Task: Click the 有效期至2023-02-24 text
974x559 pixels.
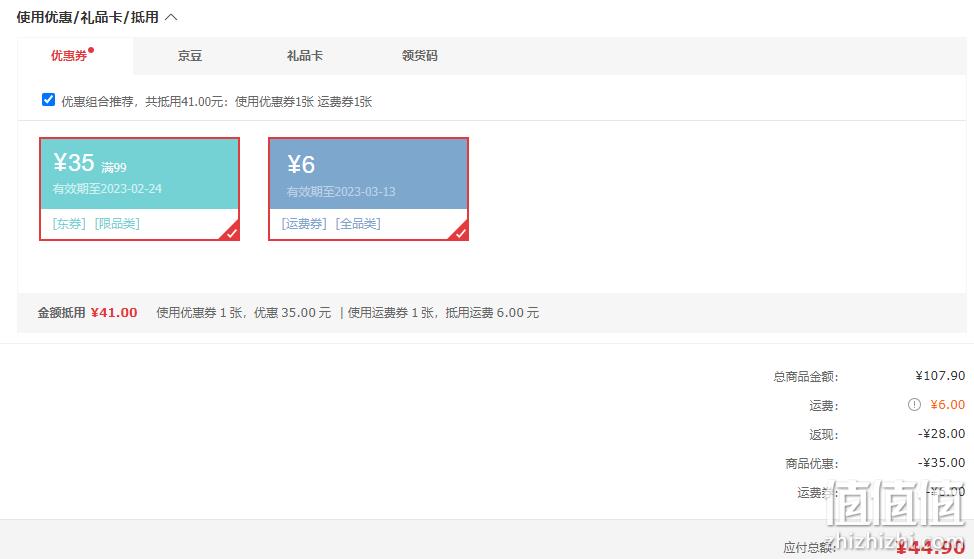Action: click(107, 189)
